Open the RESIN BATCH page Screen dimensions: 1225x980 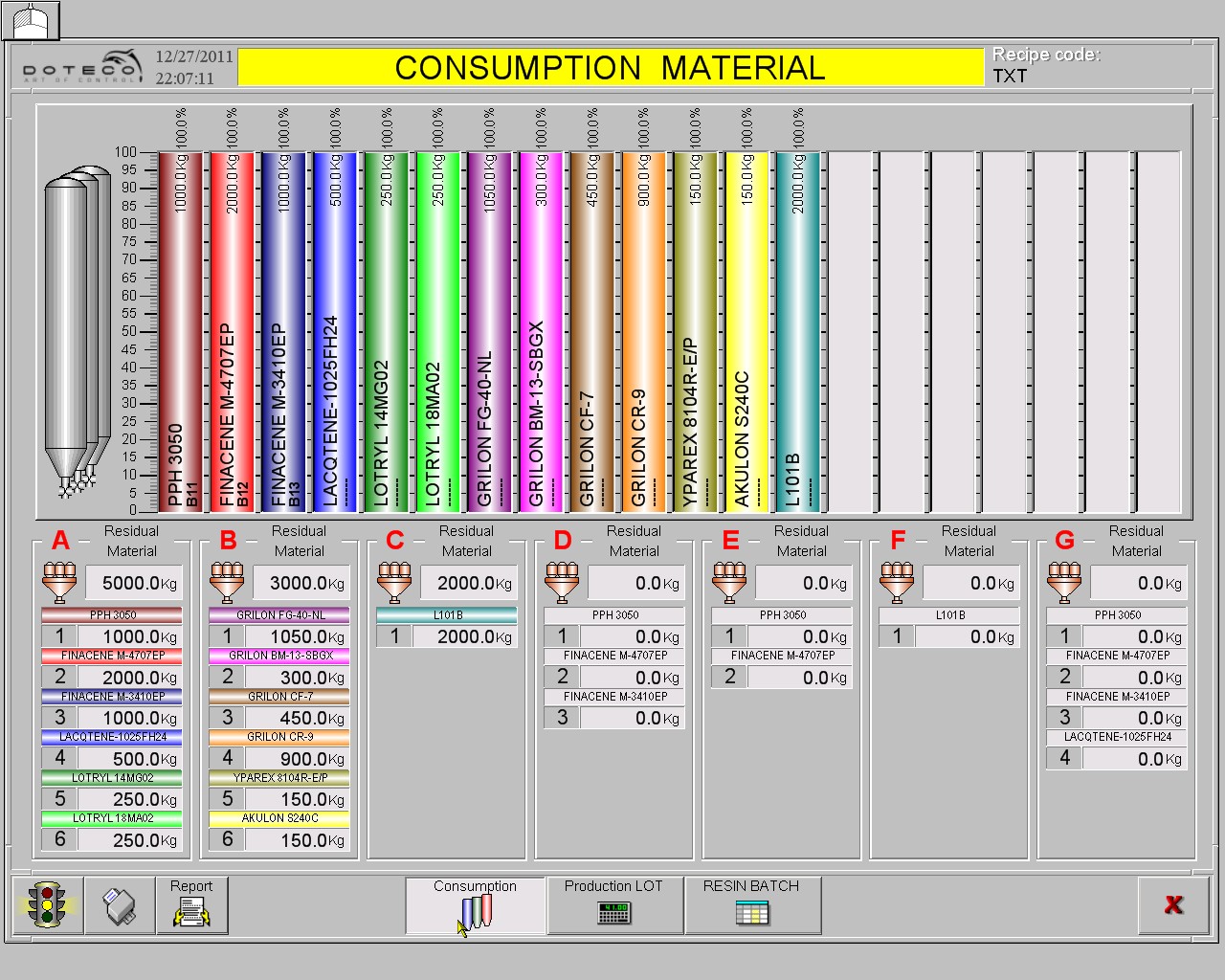[752, 905]
